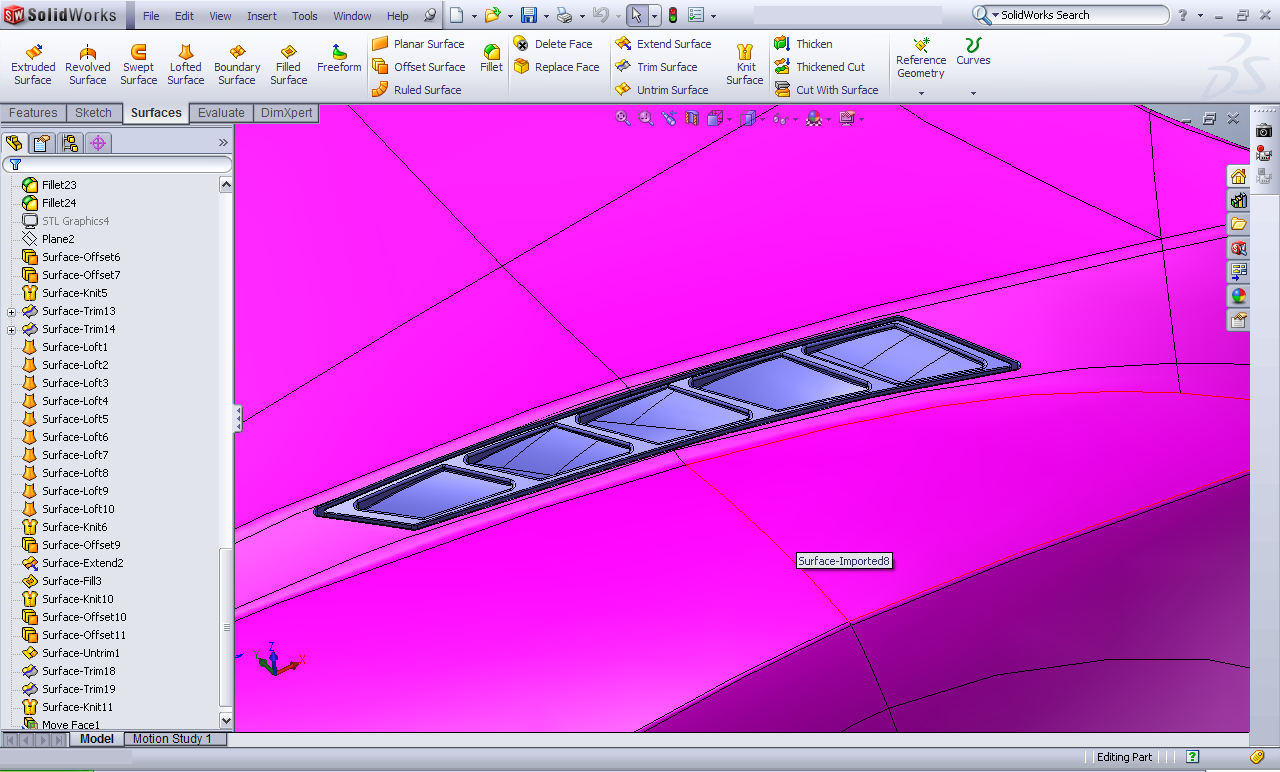The image size is (1280, 772).
Task: Click the feature tree scroll down arrow
Action: click(226, 720)
